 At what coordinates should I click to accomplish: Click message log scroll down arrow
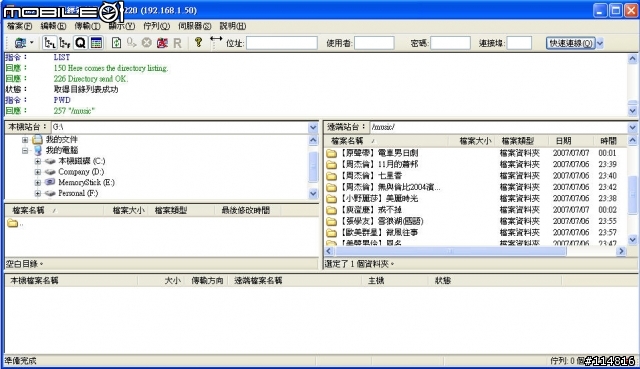(x=632, y=111)
